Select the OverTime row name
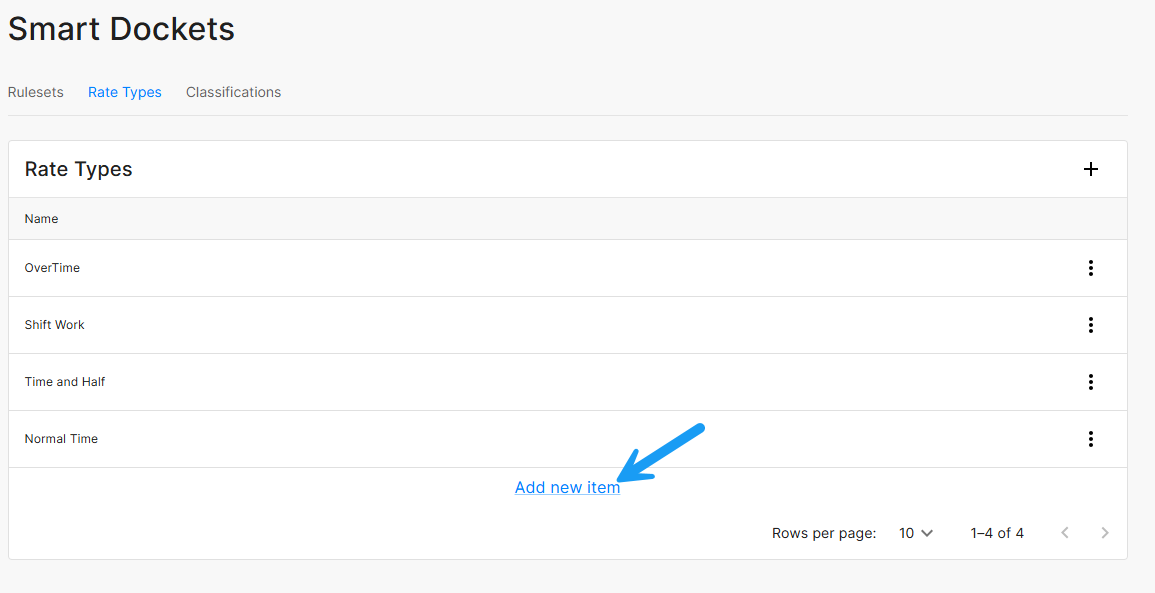The height and width of the screenshot is (593, 1155). point(52,268)
